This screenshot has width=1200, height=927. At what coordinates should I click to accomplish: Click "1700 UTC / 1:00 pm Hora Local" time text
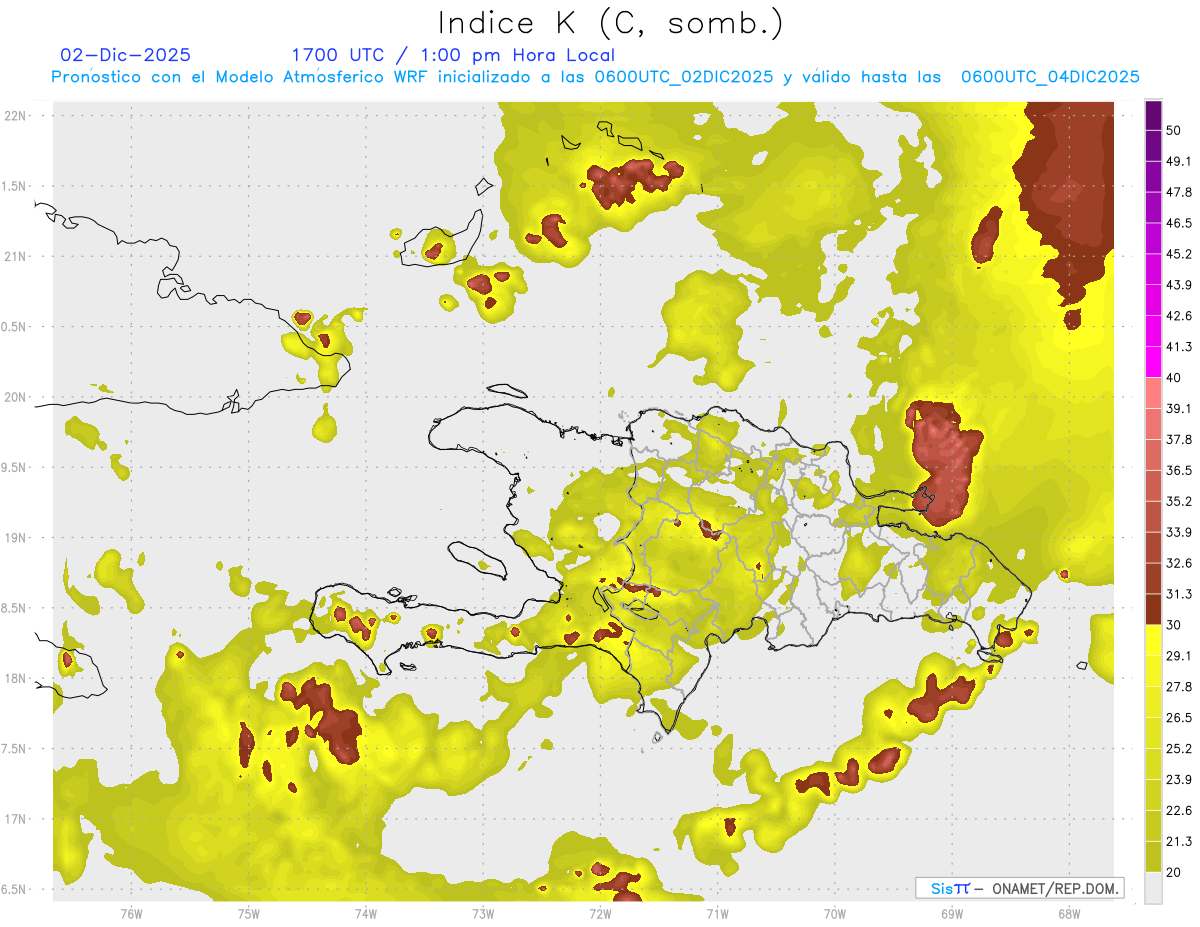453,55
